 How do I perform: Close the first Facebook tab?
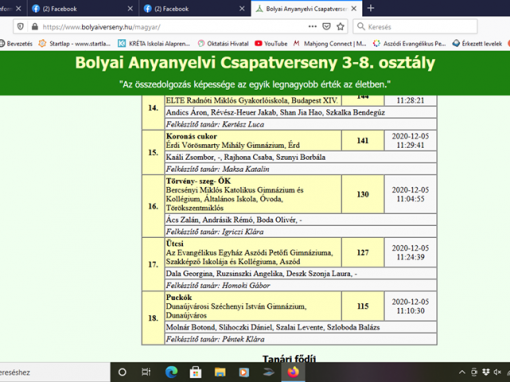(130, 9)
